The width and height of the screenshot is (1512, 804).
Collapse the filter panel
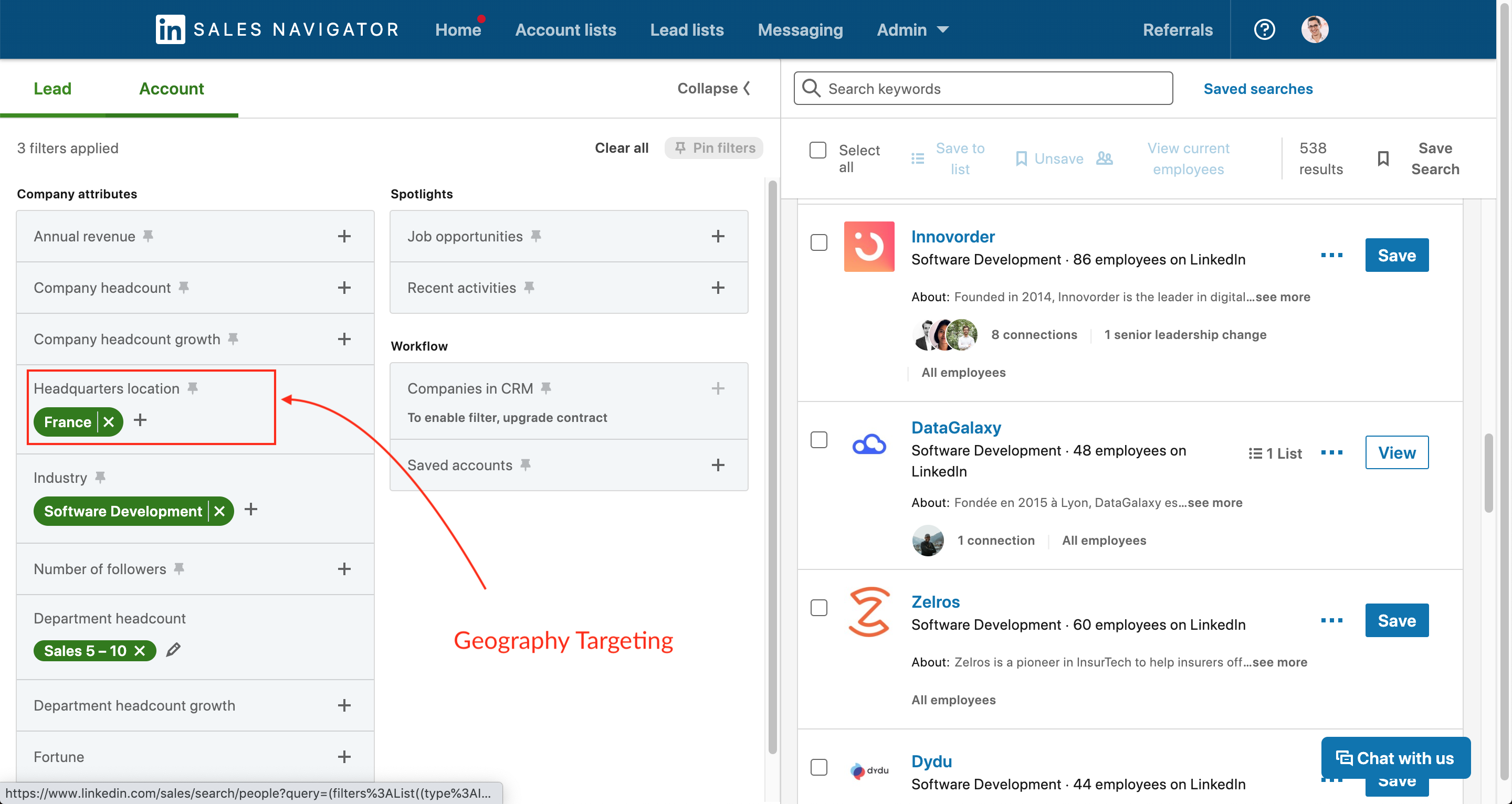(x=713, y=88)
